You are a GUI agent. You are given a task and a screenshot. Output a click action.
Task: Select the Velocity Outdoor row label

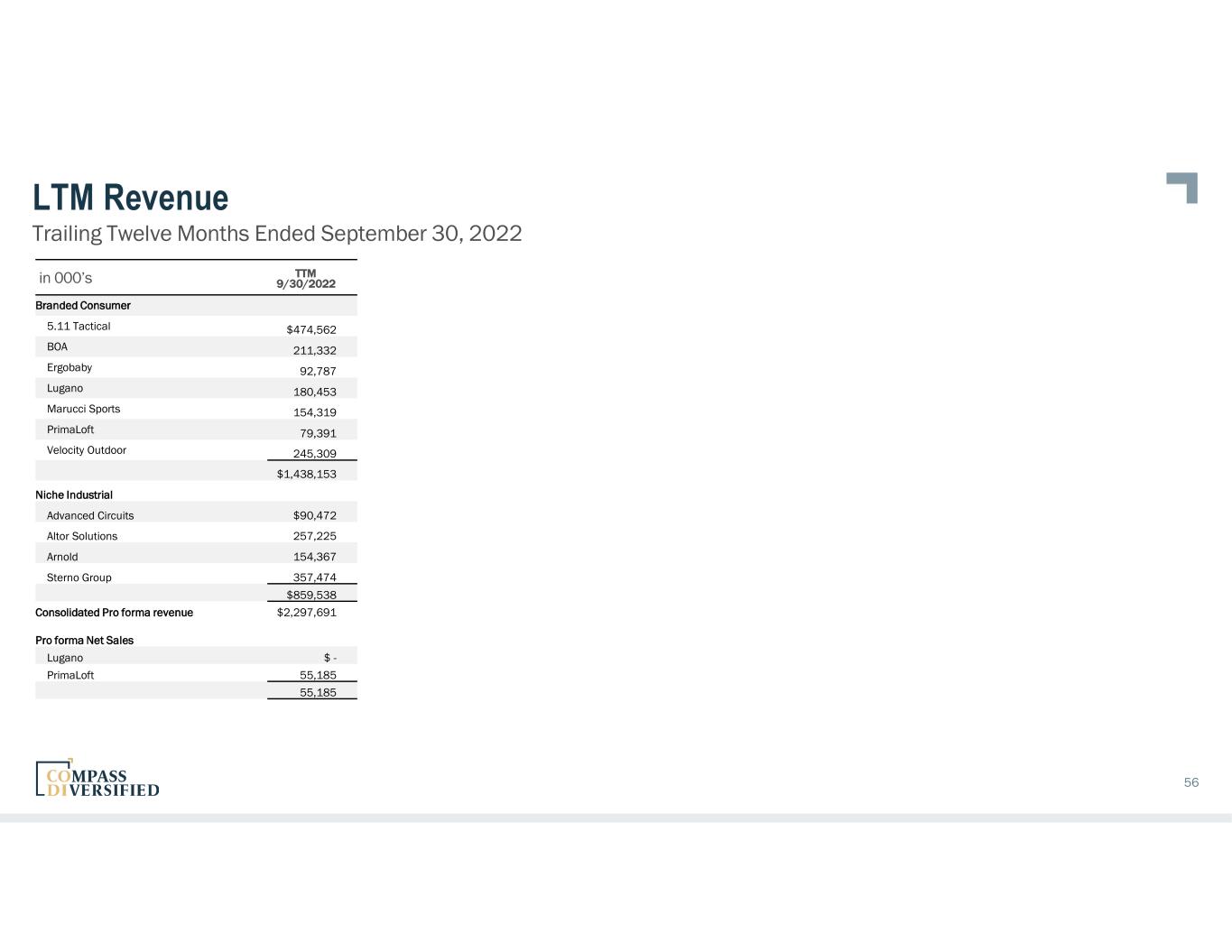pyautogui.click(x=87, y=450)
